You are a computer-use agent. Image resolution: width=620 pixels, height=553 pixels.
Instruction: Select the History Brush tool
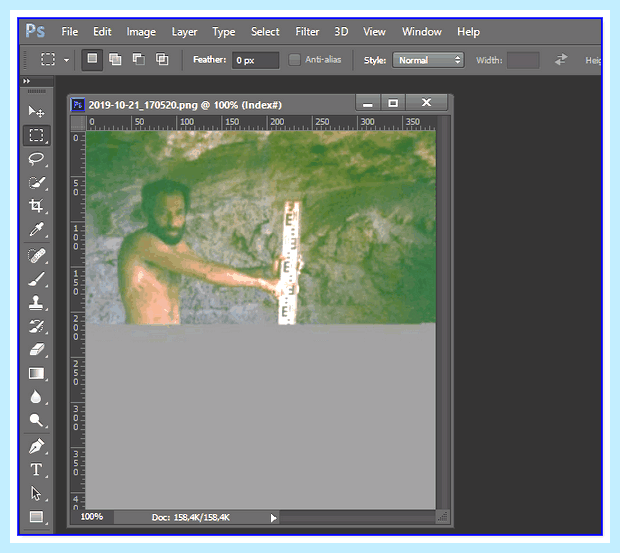(36, 326)
